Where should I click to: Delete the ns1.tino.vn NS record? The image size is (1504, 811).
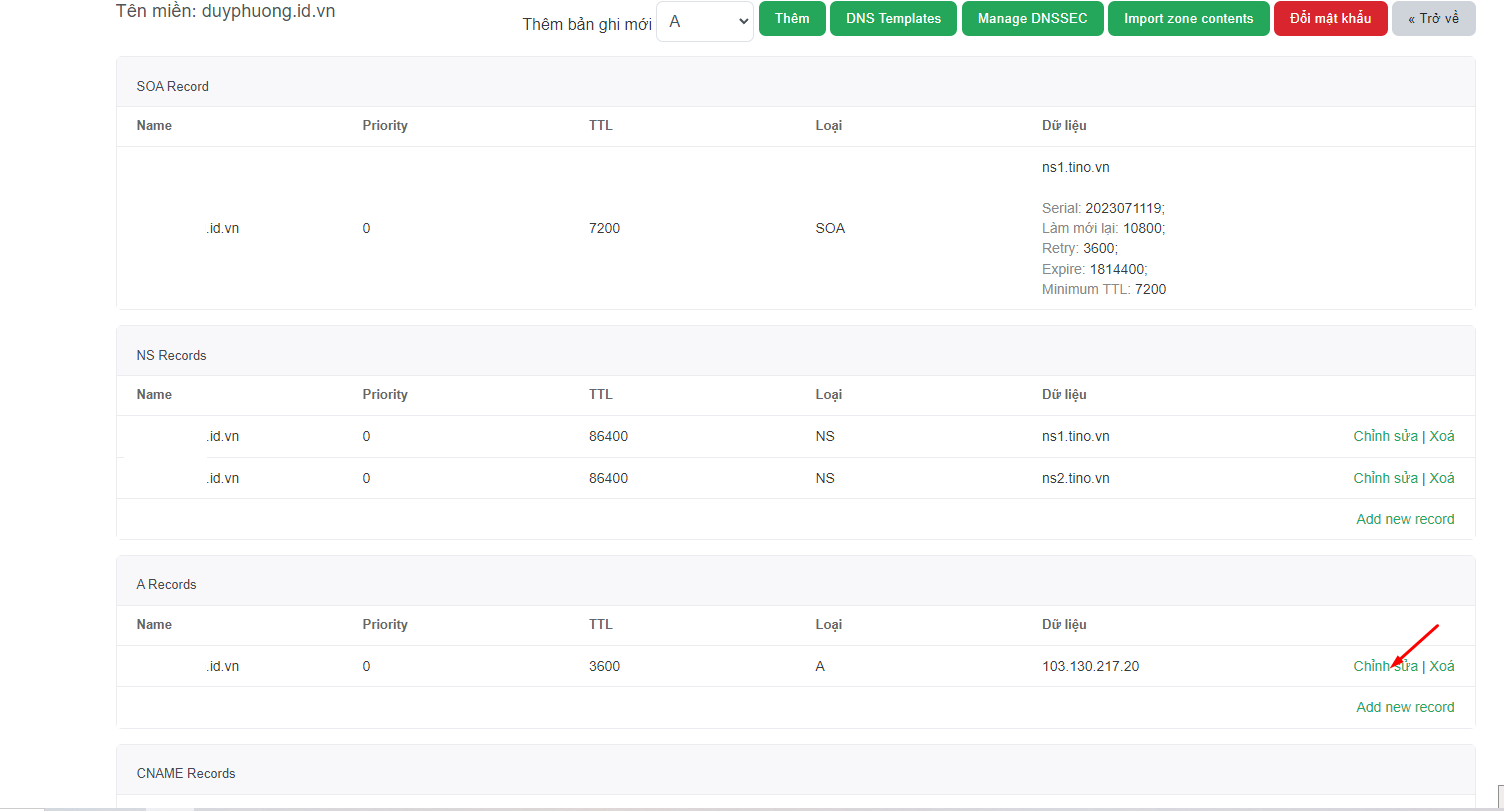point(1442,436)
